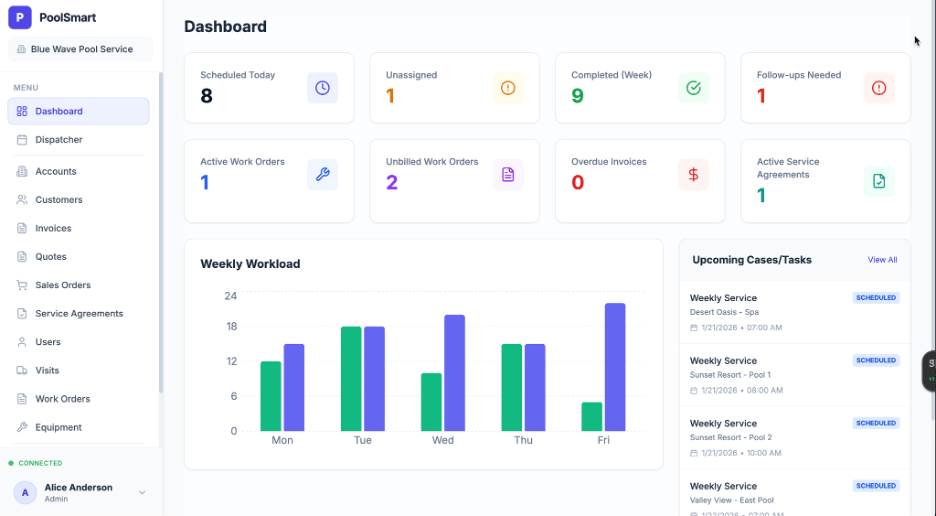The height and width of the screenshot is (516, 936).
Task: Open Dispatcher from the sidebar
Action: [58, 140]
